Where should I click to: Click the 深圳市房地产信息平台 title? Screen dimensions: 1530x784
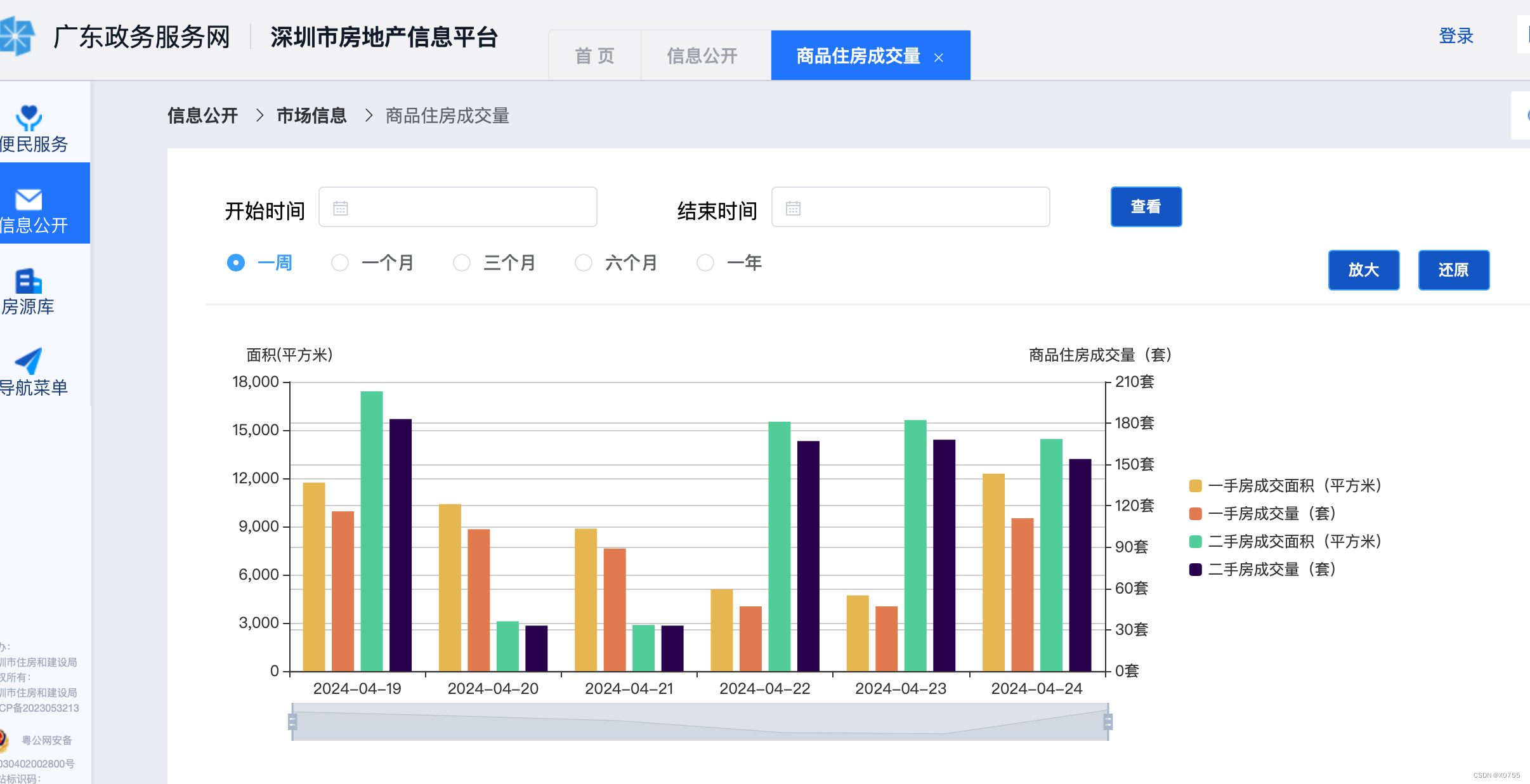tap(384, 37)
